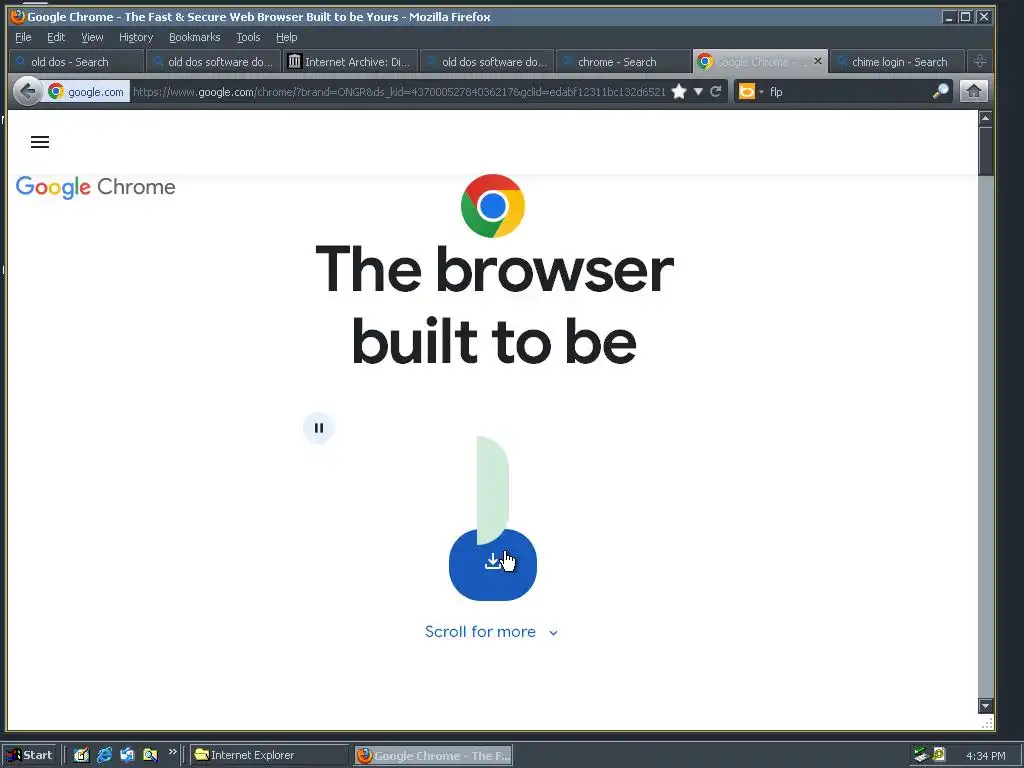The width and height of the screenshot is (1024, 768).
Task: Follow the Scroll for more link
Action: 491,632
